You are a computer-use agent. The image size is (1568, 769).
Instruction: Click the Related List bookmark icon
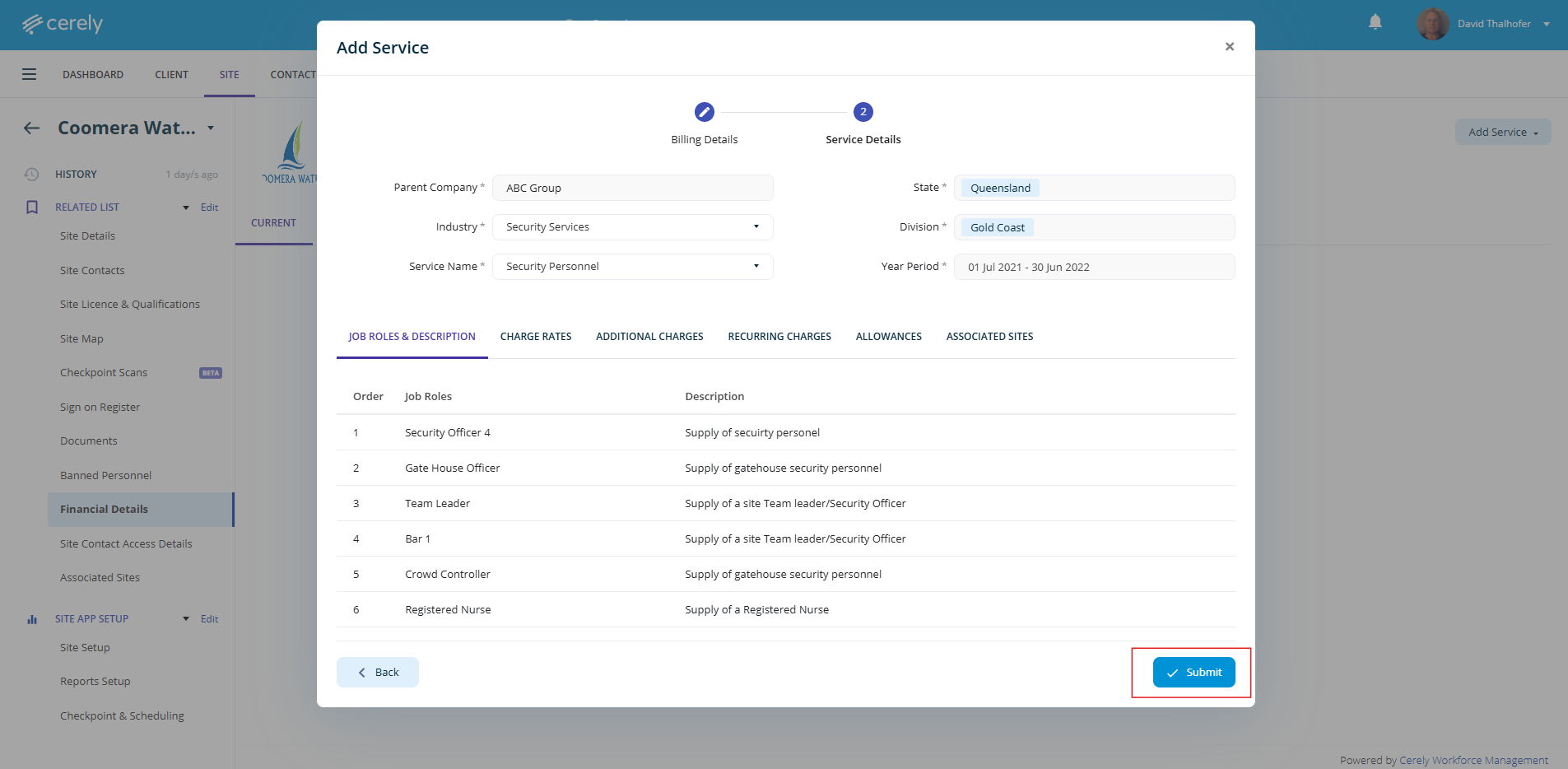point(32,207)
